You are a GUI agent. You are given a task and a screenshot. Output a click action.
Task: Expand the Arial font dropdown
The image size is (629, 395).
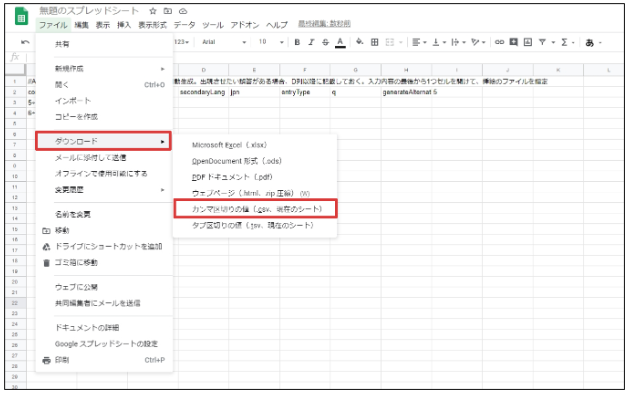point(224,42)
